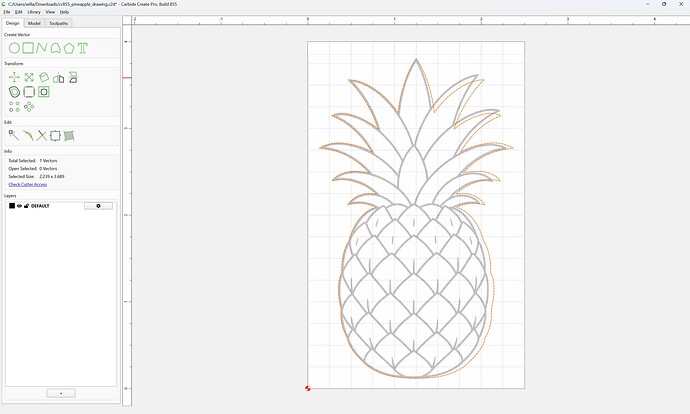Click the top center pineapple leaf tip
The width and height of the screenshot is (690, 414).
tap(416, 60)
